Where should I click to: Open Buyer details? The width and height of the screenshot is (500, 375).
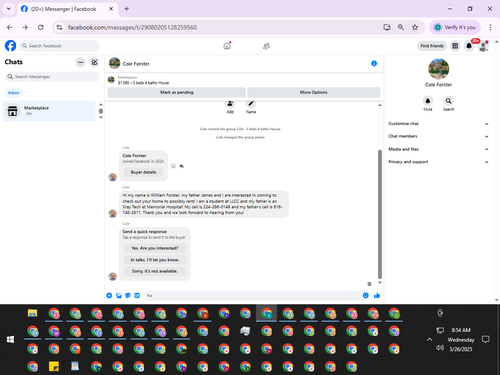coord(143,172)
